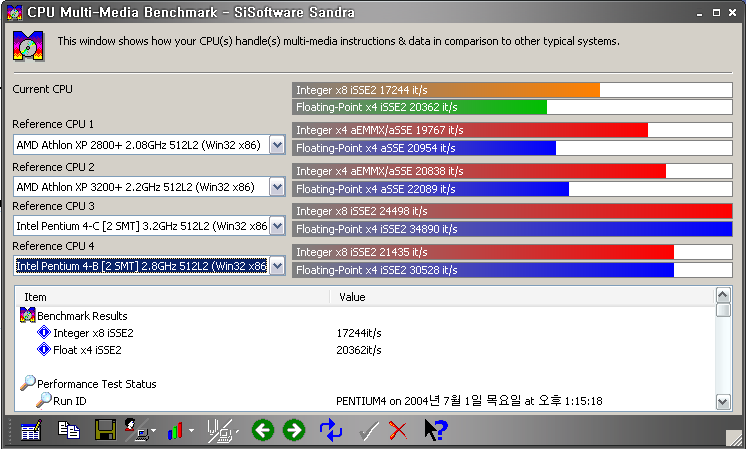Open Reference CPU 1 dropdown arrow
746x449 pixels.
point(277,145)
